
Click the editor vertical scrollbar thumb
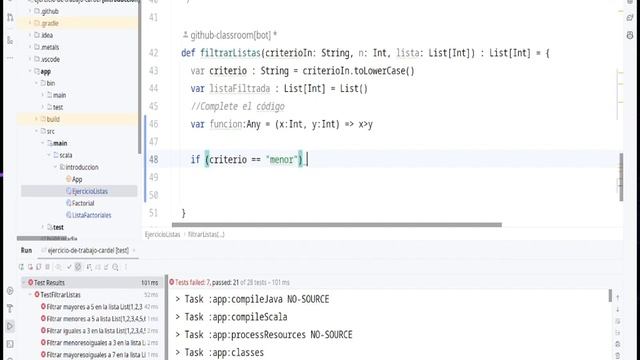pos(621,177)
